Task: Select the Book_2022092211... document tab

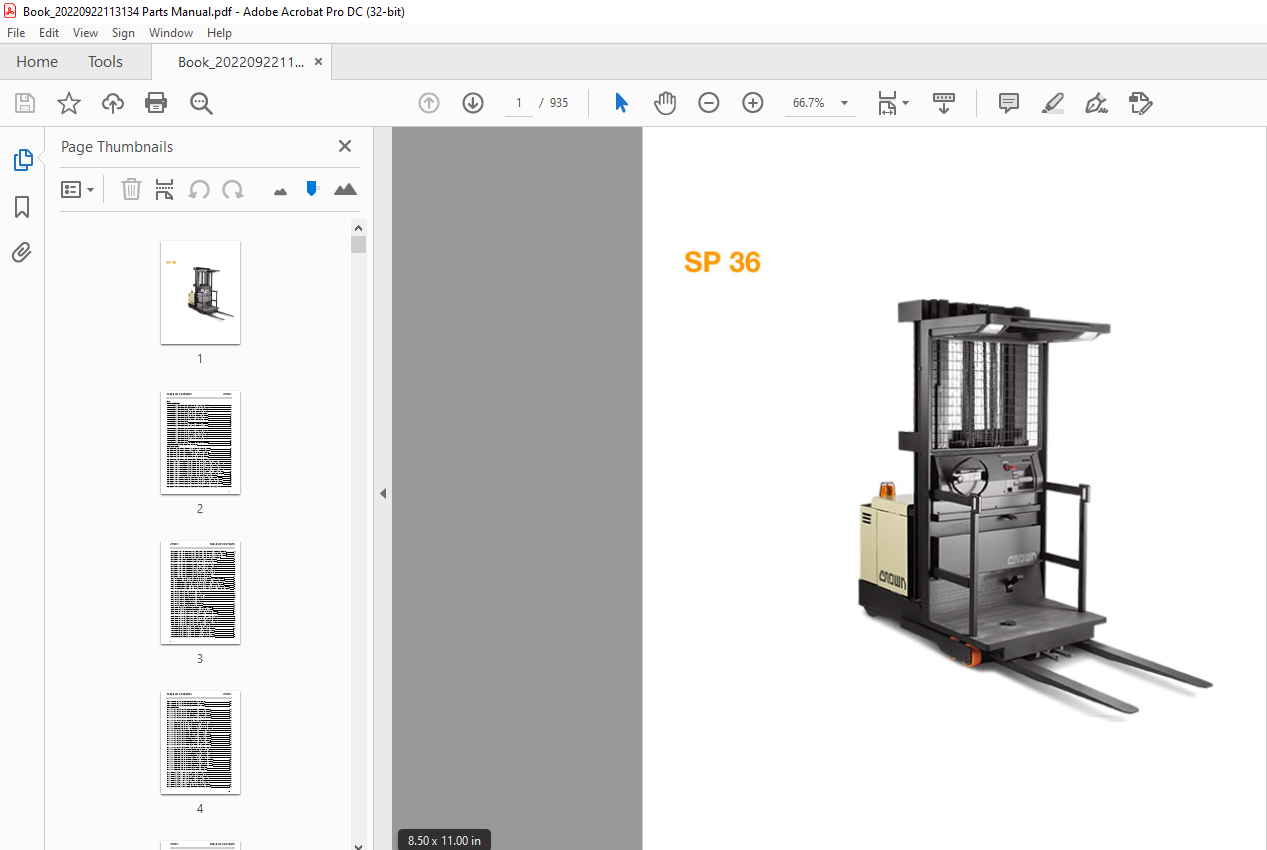Action: (x=241, y=62)
